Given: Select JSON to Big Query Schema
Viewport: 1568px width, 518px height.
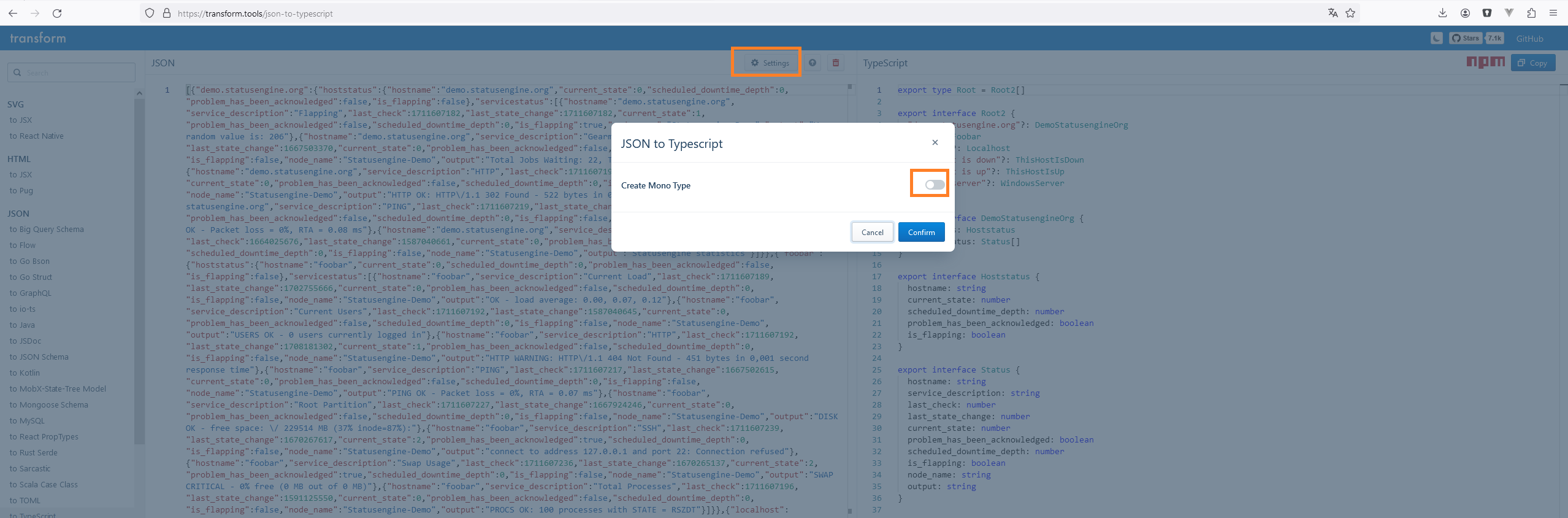Looking at the screenshot, I should point(47,229).
